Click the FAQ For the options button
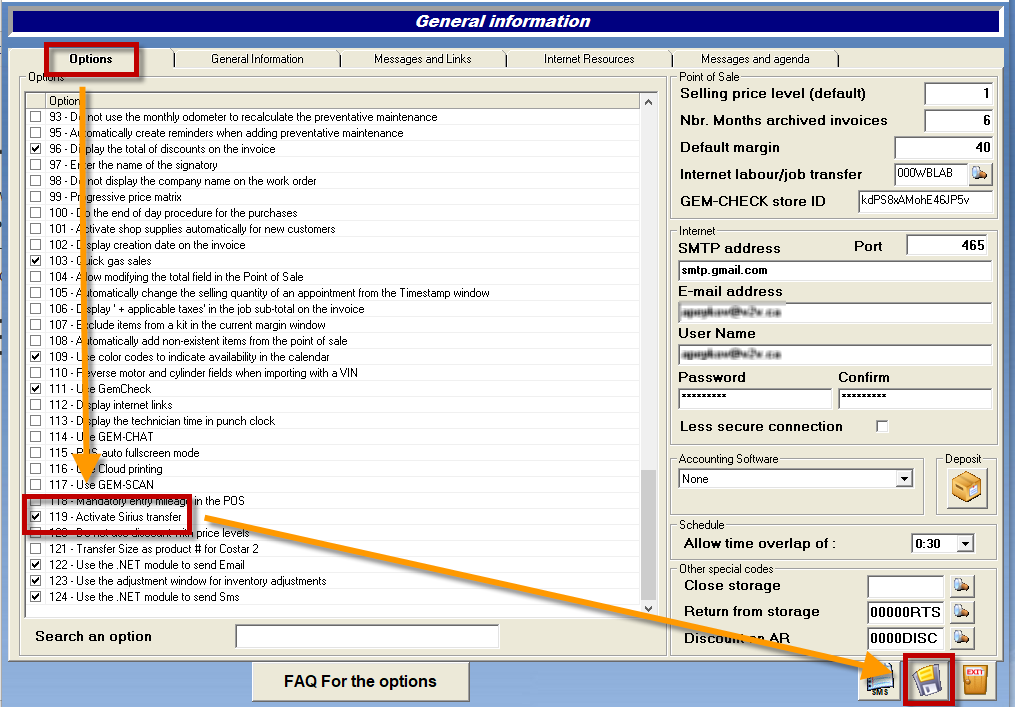The width and height of the screenshot is (1015, 707). click(x=360, y=682)
